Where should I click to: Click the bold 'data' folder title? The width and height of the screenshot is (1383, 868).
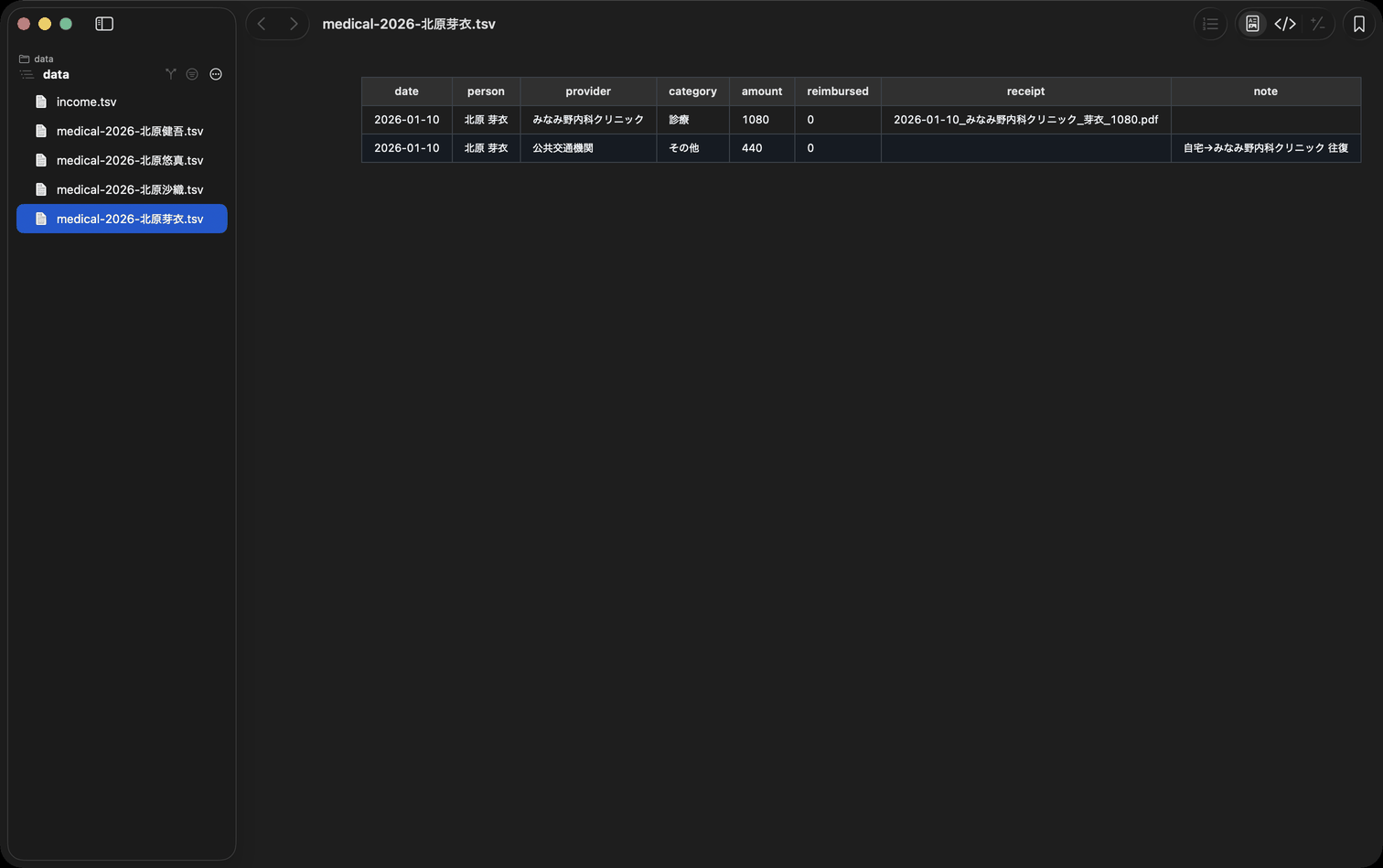coord(56,74)
